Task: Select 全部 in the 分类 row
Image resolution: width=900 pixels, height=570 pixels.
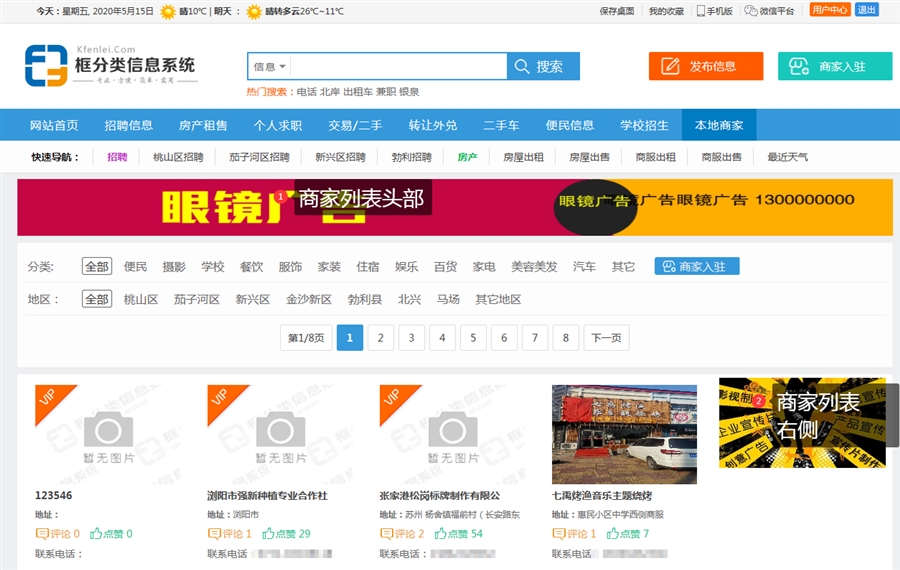Action: (x=97, y=267)
